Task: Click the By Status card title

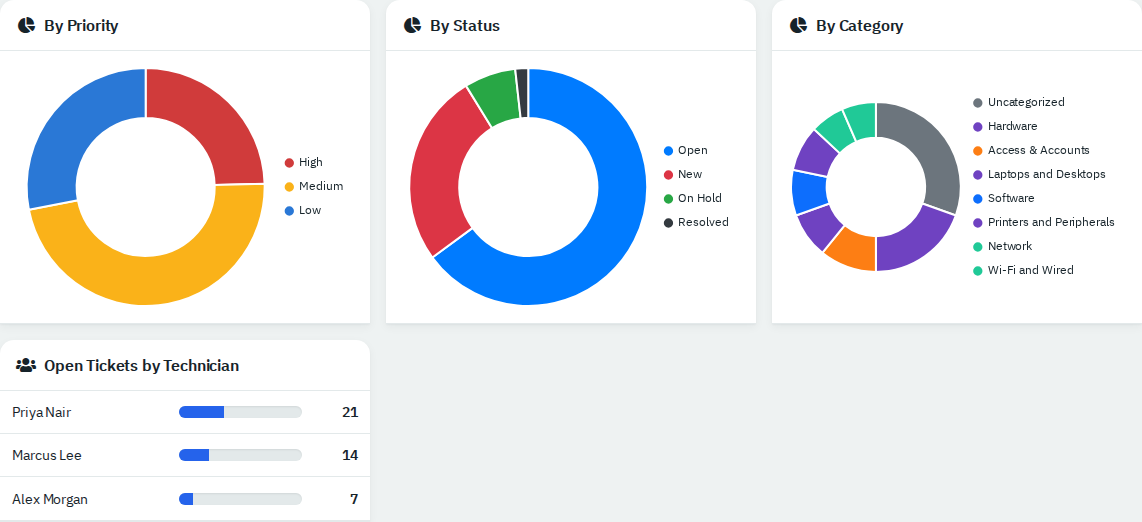Action: pyautogui.click(x=465, y=25)
